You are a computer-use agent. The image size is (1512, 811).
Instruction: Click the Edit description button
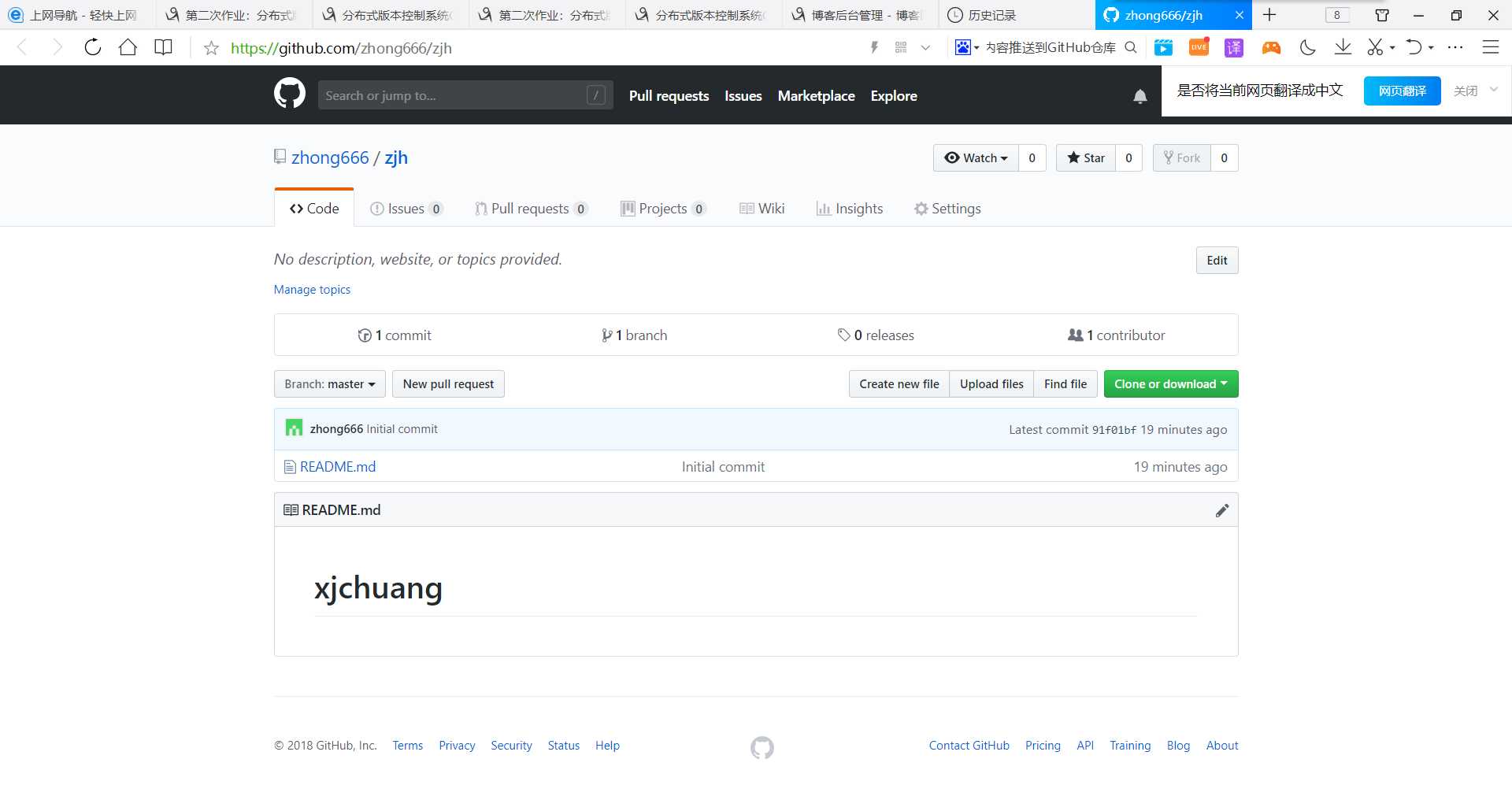tap(1217, 261)
